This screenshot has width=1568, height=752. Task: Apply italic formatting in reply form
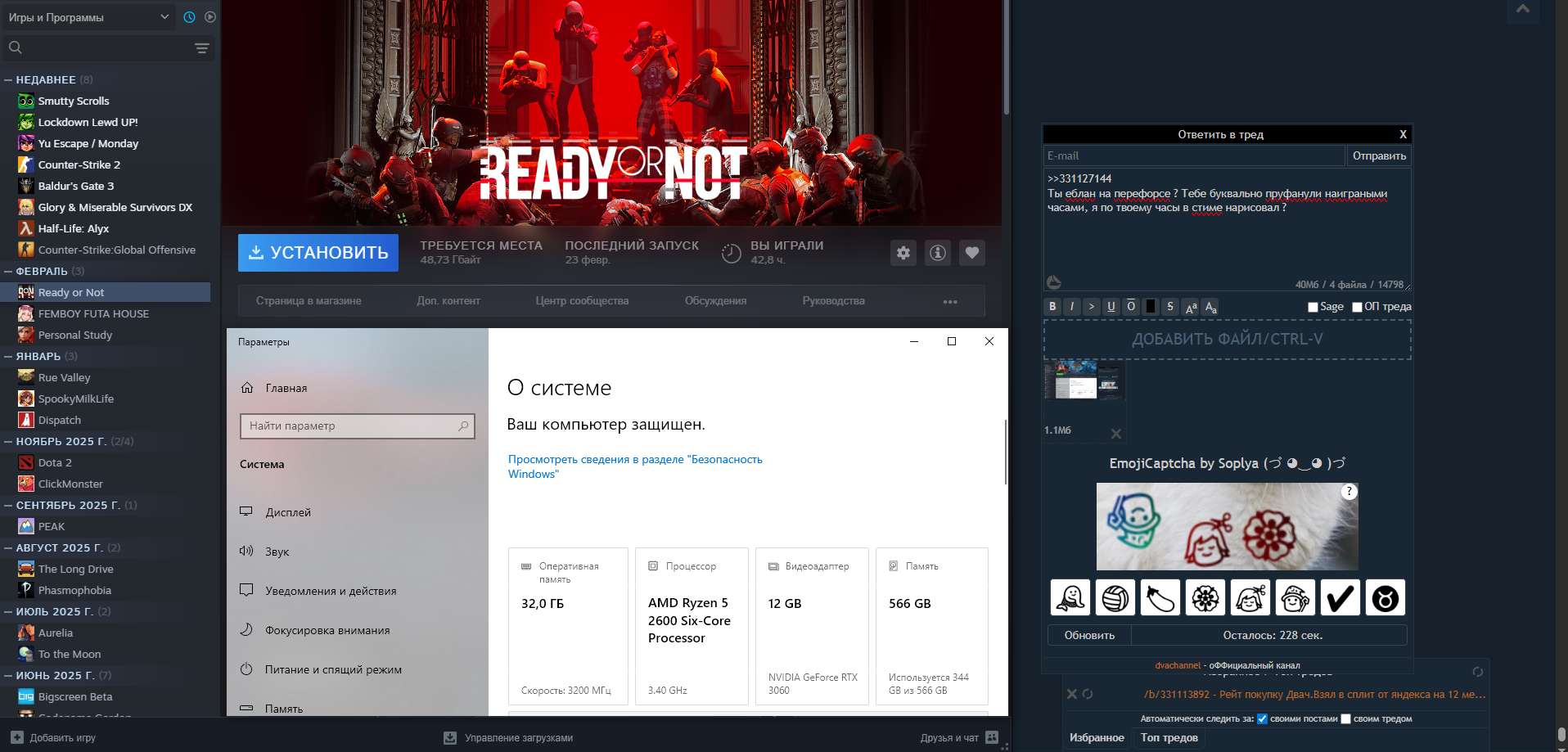point(1072,306)
